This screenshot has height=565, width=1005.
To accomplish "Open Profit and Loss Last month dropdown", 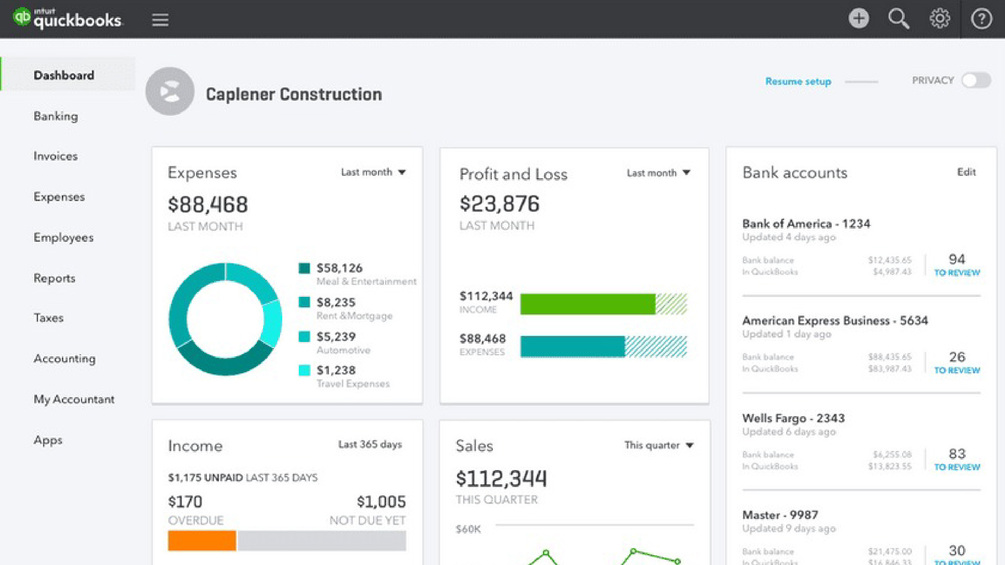I will tap(659, 172).
